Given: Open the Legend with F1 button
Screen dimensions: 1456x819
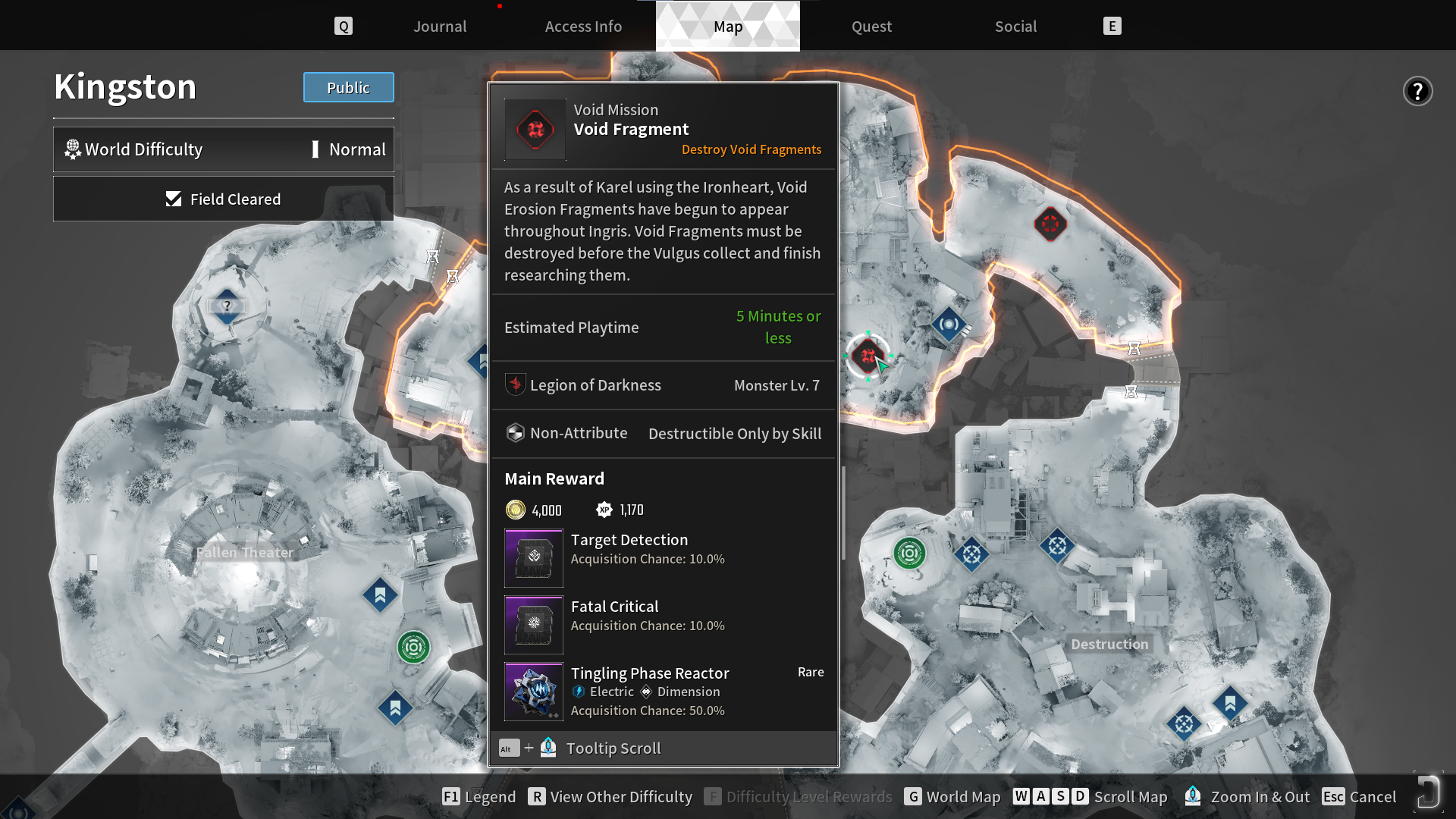Looking at the screenshot, I should pyautogui.click(x=479, y=796).
